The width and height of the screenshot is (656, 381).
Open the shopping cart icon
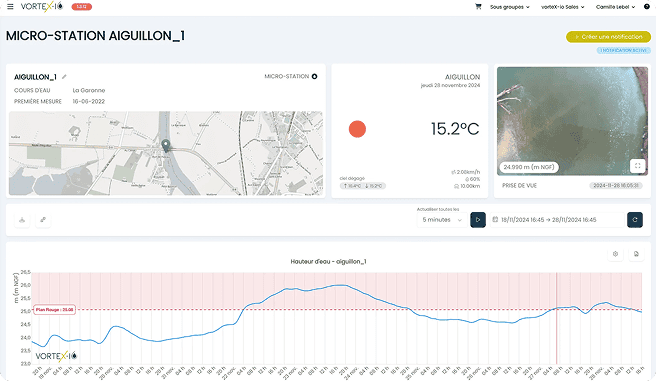tap(478, 7)
